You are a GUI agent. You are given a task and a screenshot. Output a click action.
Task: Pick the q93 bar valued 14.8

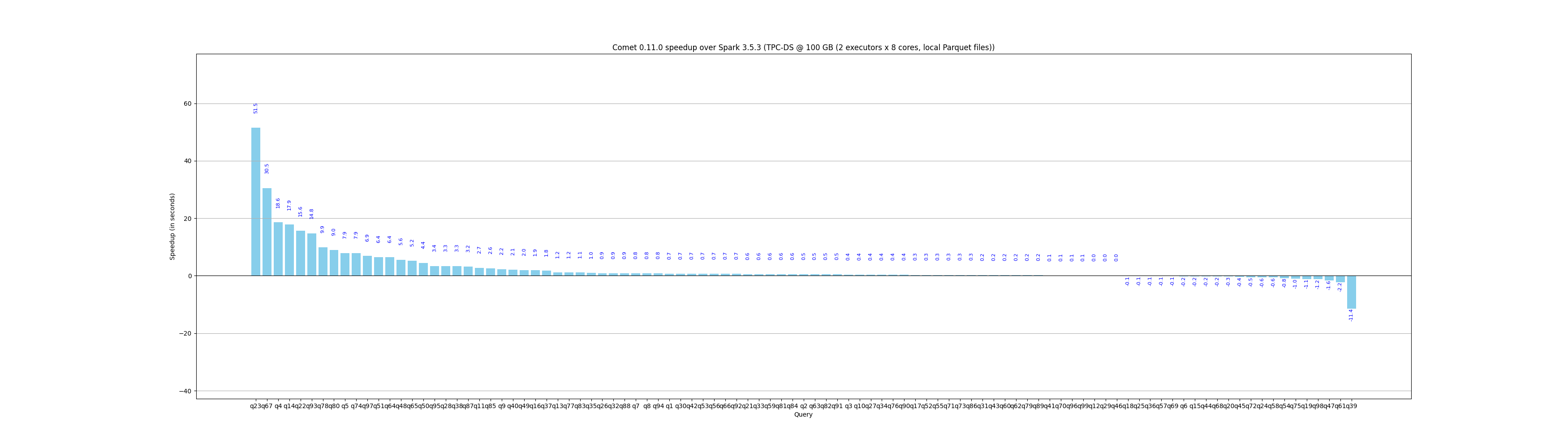[312, 254]
